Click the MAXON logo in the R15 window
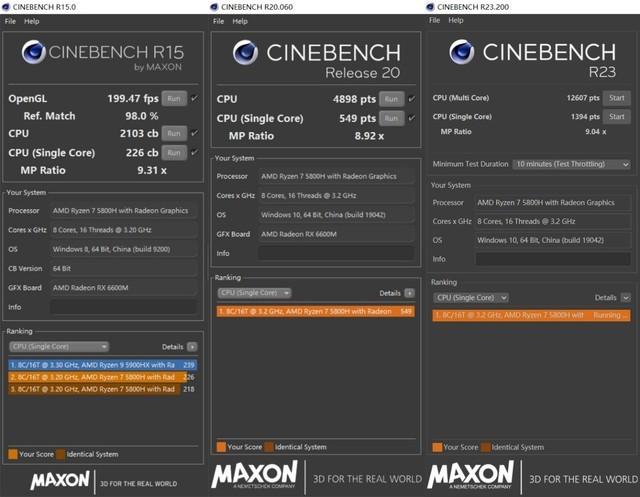The height and width of the screenshot is (497, 640). tap(60, 480)
